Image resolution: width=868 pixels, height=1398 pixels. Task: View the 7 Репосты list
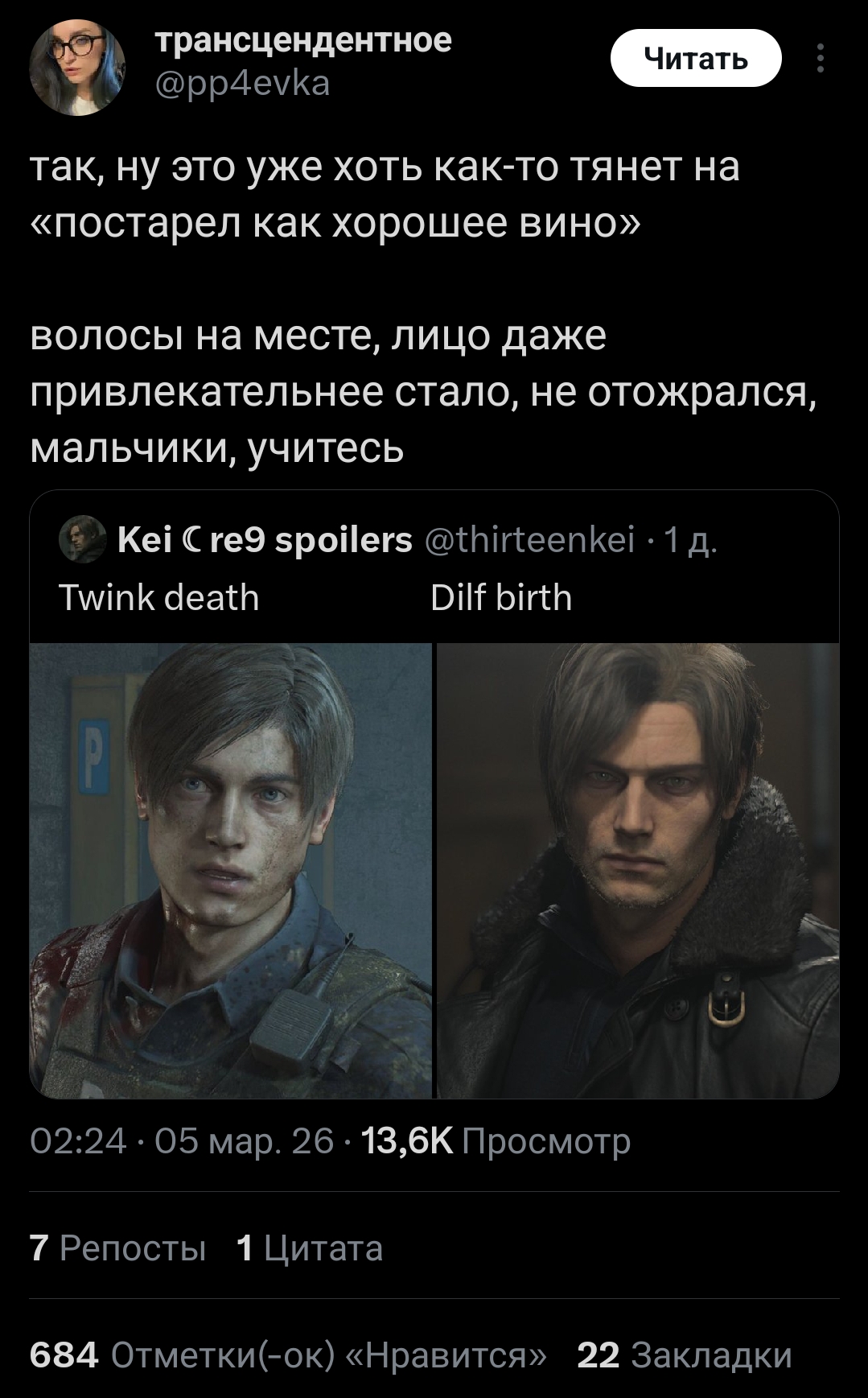[x=118, y=1248]
